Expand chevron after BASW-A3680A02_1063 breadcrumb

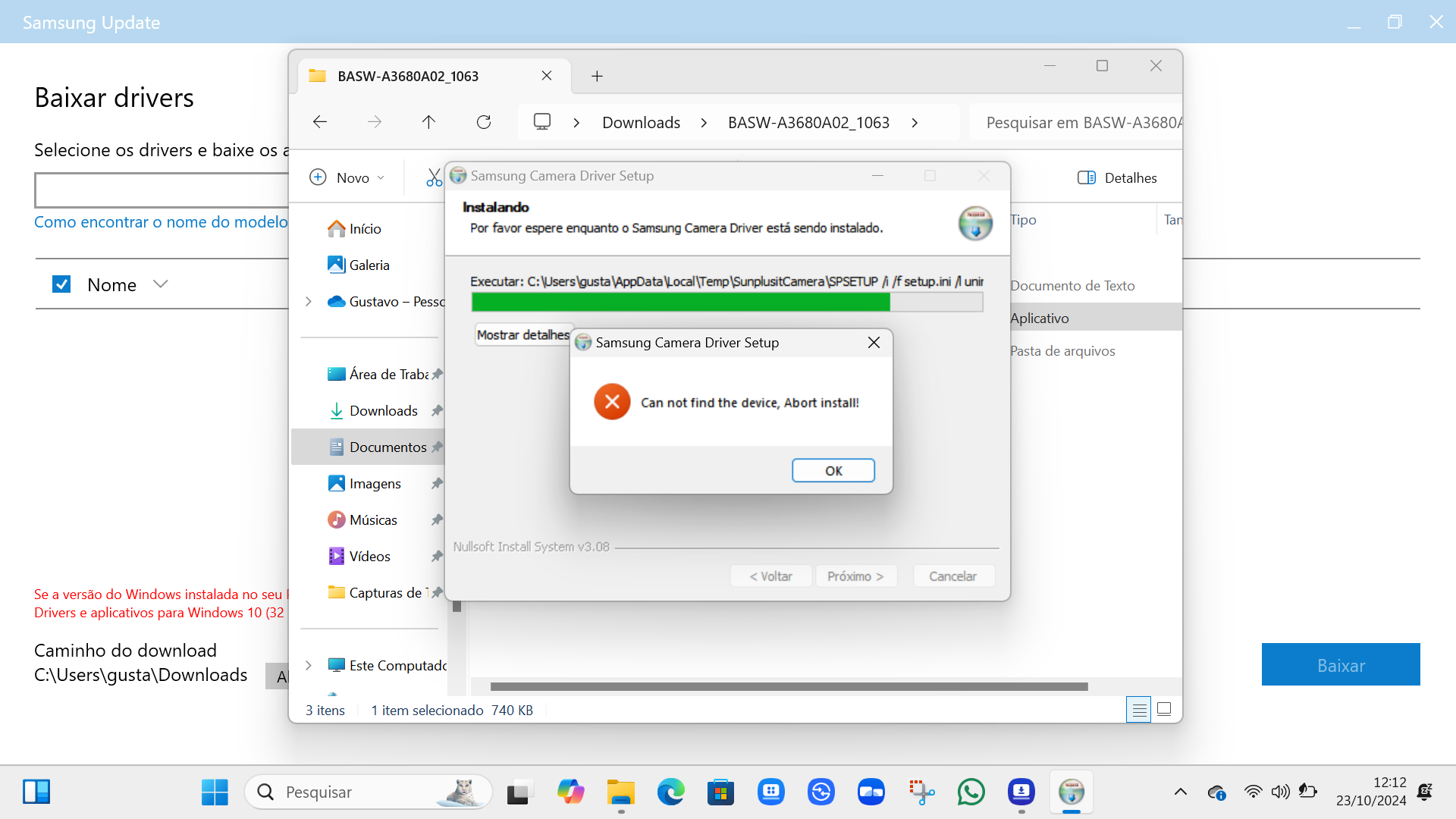pyautogui.click(x=915, y=123)
